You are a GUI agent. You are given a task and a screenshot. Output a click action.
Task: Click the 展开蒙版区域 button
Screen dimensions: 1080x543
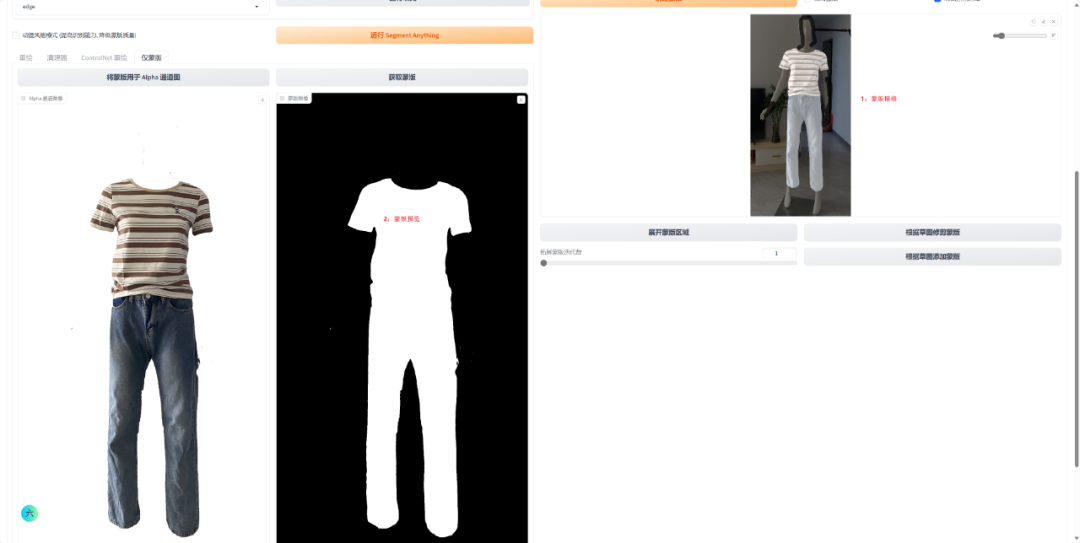point(669,232)
